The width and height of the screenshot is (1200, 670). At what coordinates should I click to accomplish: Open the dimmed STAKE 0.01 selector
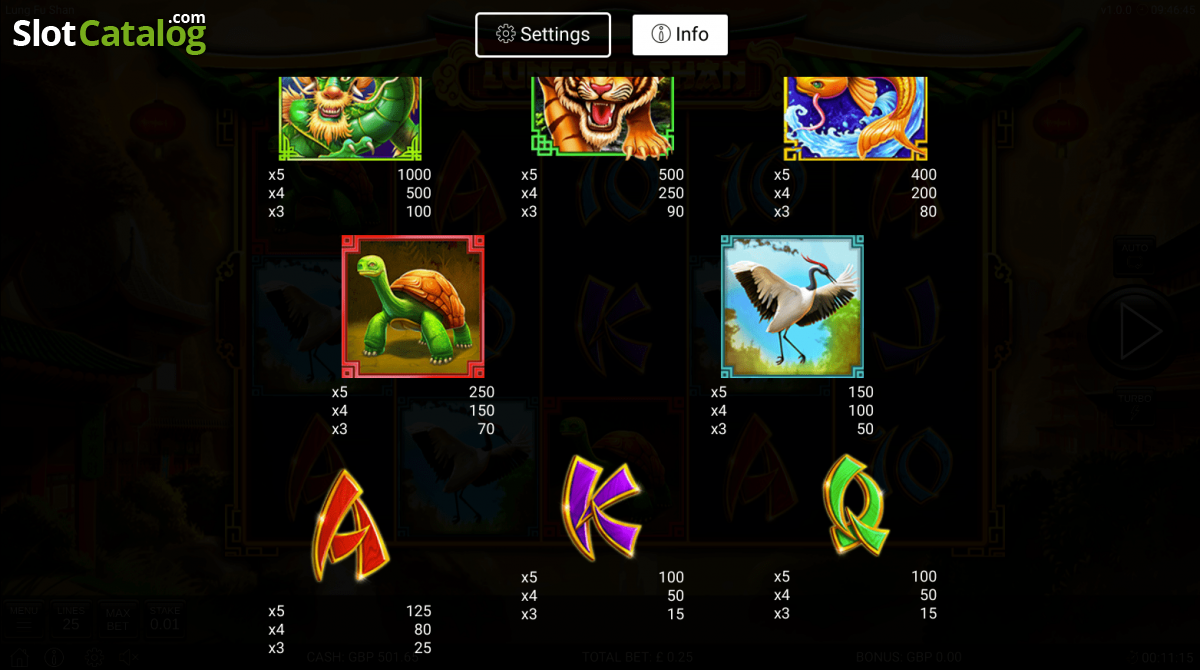click(164, 618)
